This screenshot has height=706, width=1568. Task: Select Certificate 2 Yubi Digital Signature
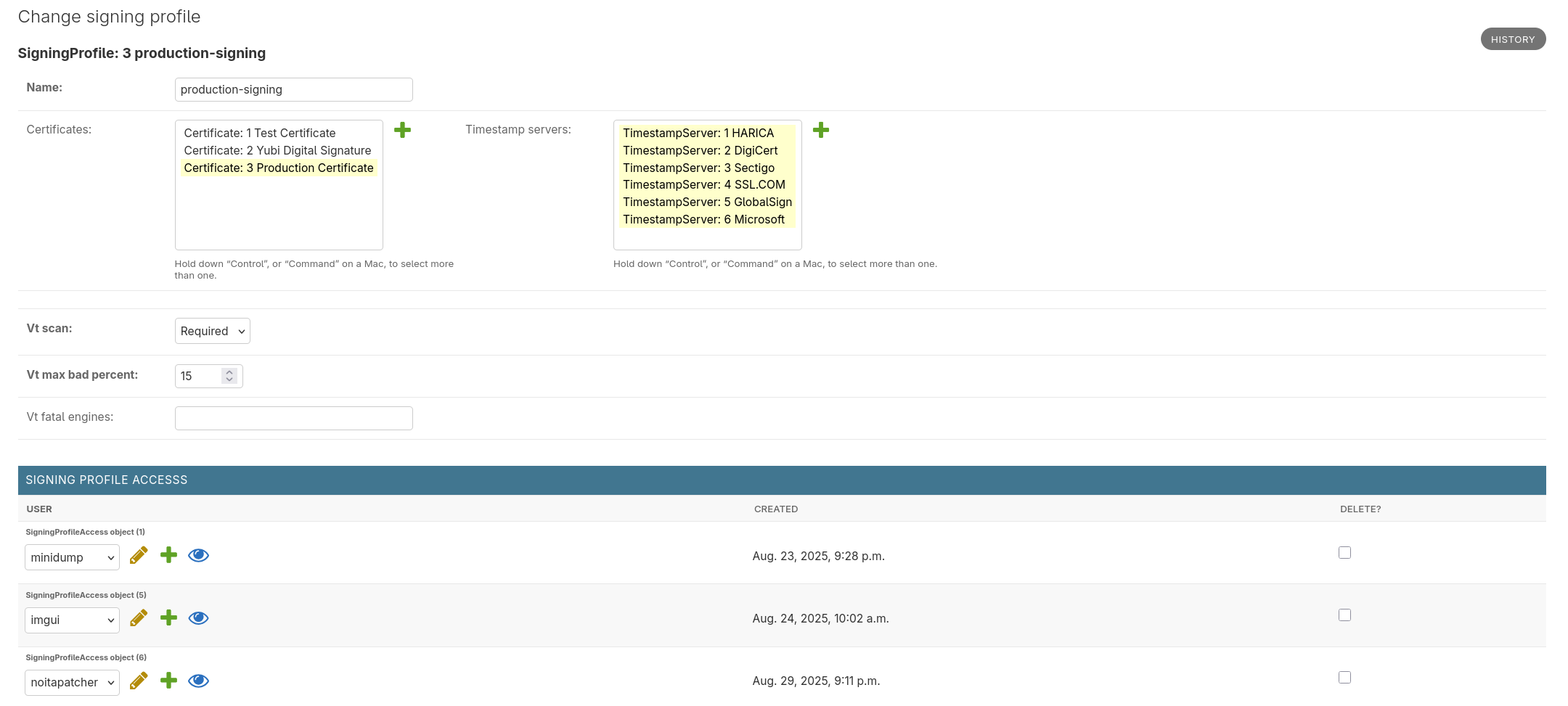[x=277, y=150]
